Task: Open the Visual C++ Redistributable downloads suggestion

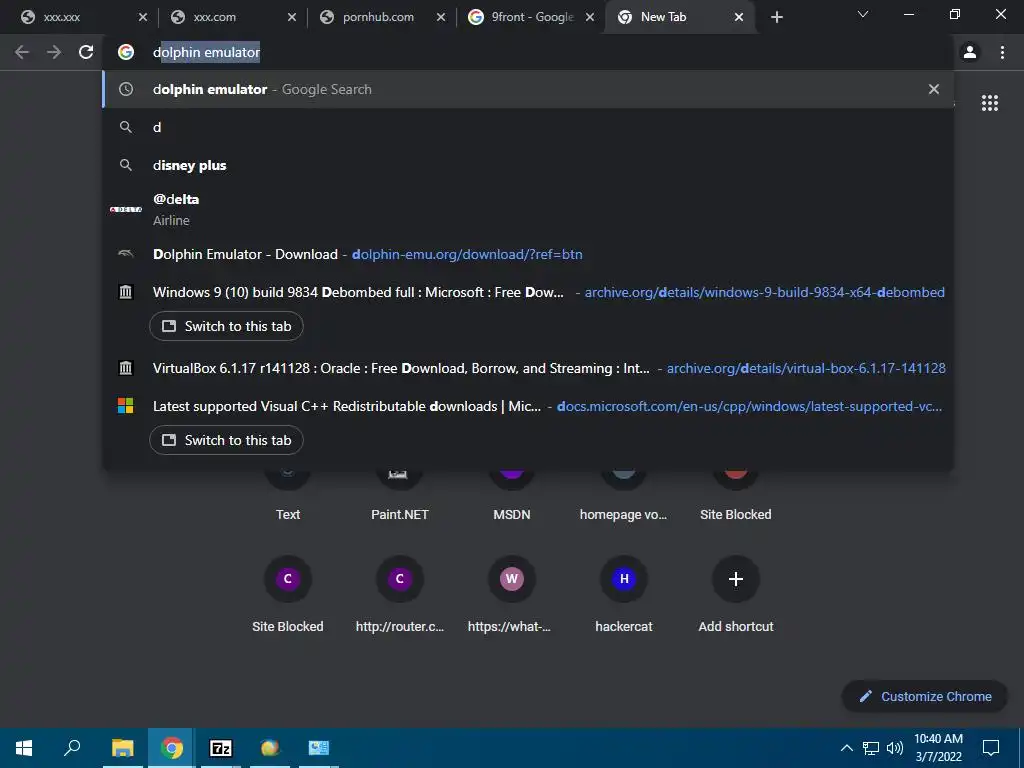Action: click(x=528, y=406)
